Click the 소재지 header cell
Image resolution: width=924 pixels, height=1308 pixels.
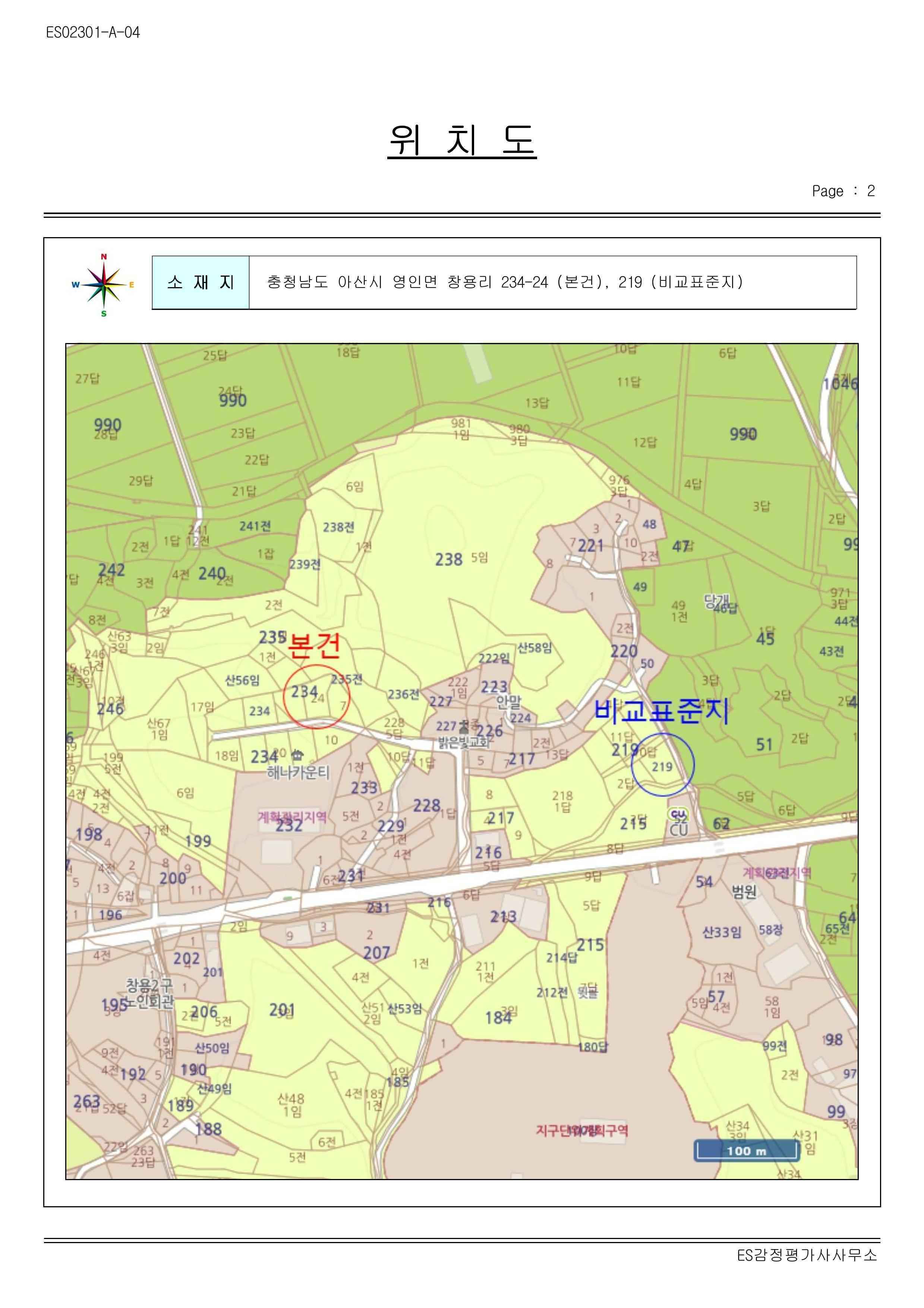(x=201, y=283)
